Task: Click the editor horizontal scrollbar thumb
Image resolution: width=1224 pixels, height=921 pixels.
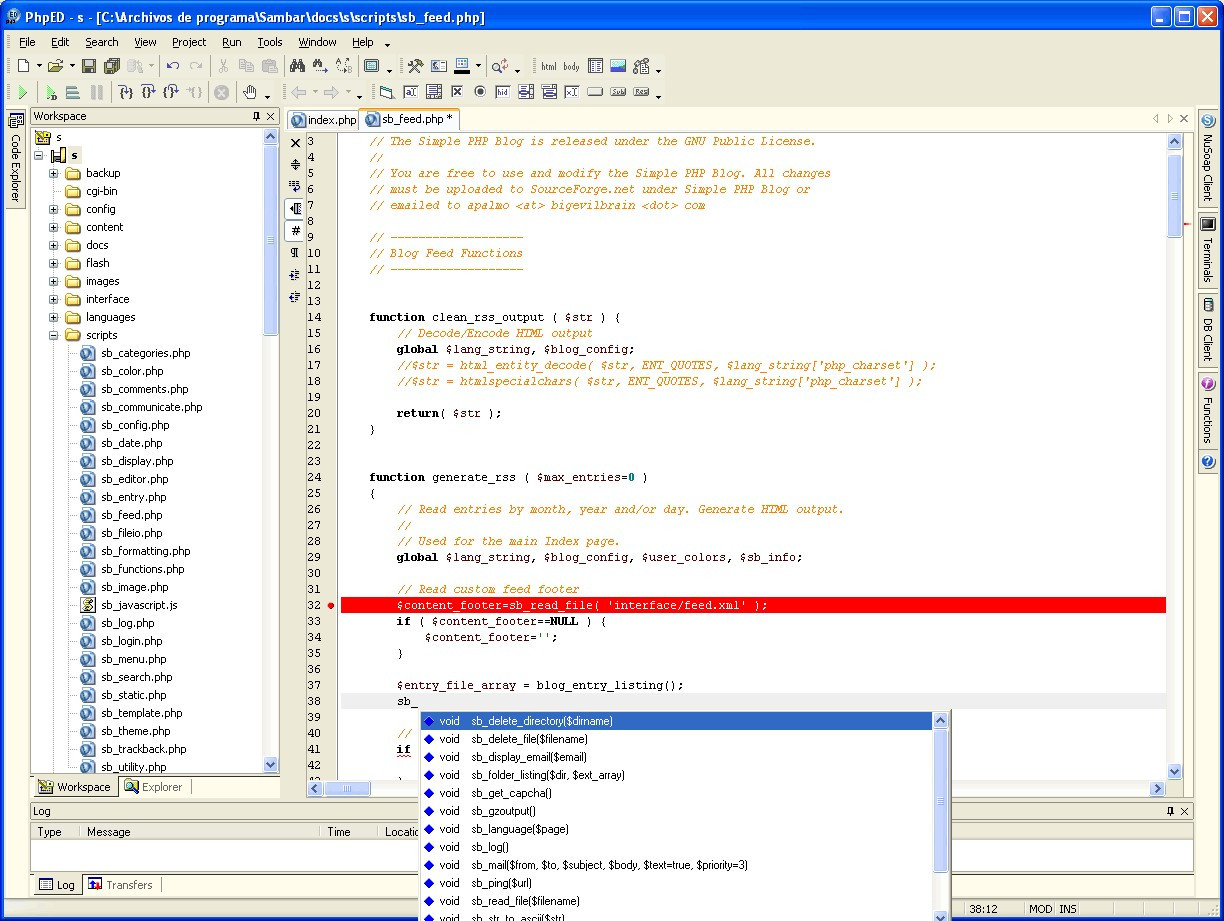Action: [x=348, y=789]
